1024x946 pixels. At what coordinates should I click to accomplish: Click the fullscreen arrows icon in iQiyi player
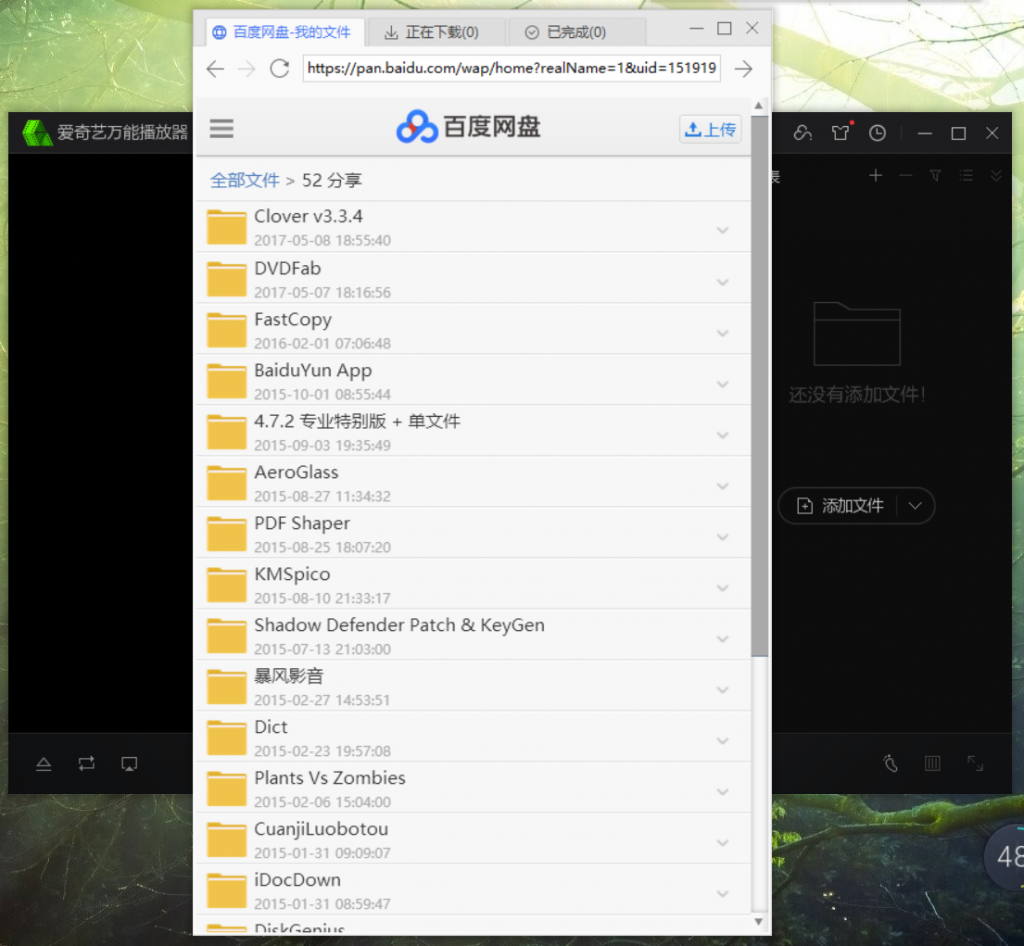[x=975, y=763]
